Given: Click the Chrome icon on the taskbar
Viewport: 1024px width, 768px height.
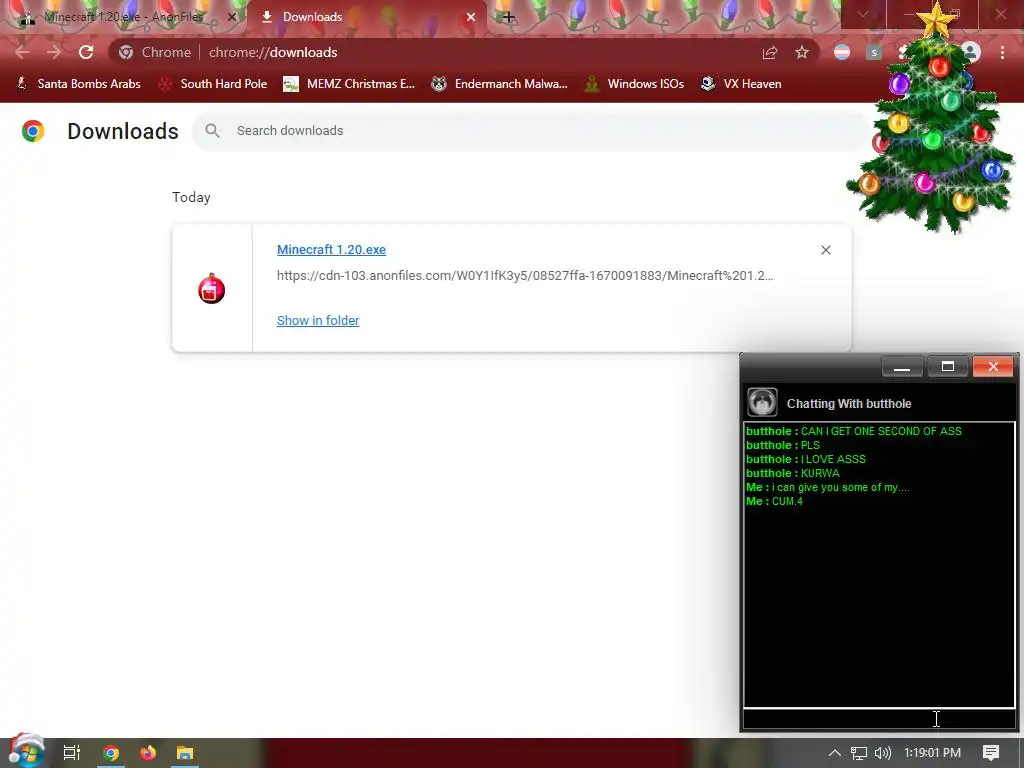Looking at the screenshot, I should (x=111, y=753).
